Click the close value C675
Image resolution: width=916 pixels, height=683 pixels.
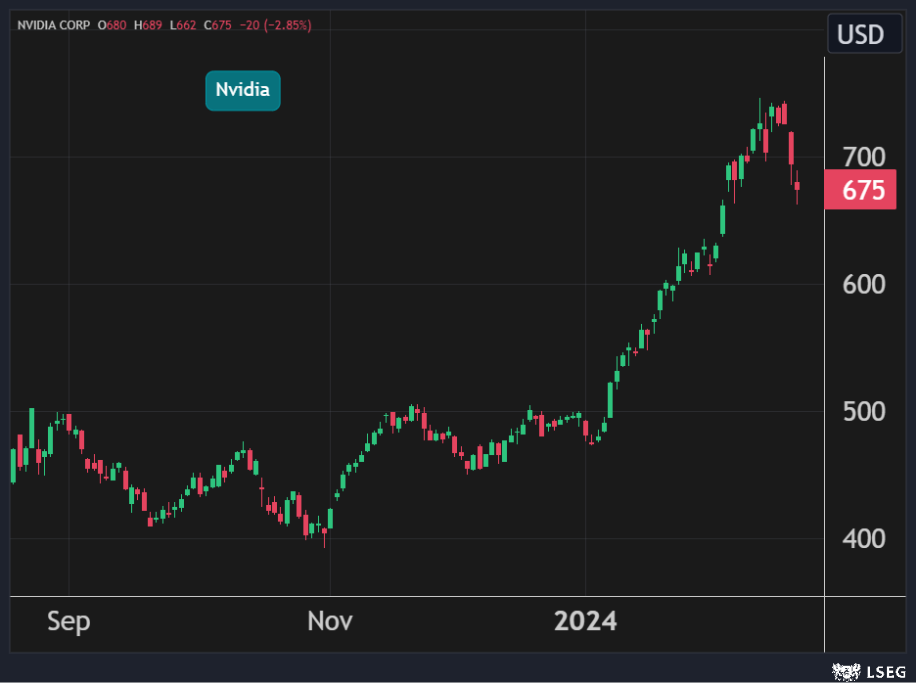[x=217, y=25]
